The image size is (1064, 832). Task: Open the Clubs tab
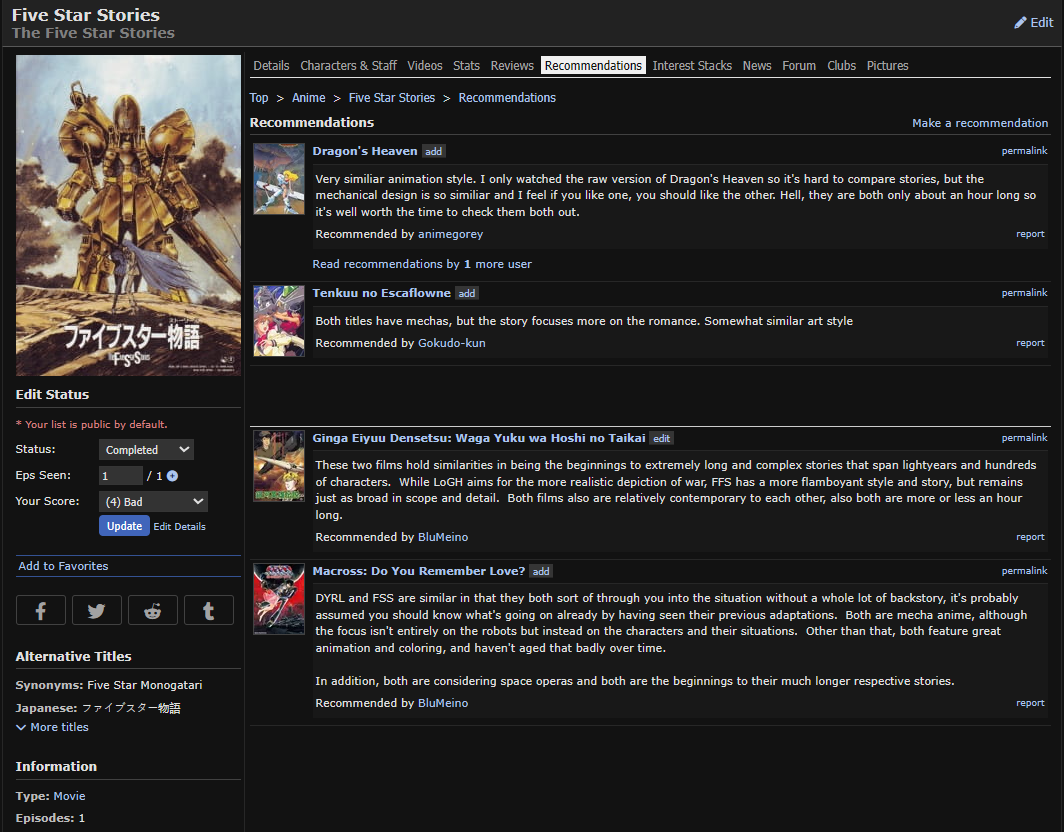tap(841, 66)
